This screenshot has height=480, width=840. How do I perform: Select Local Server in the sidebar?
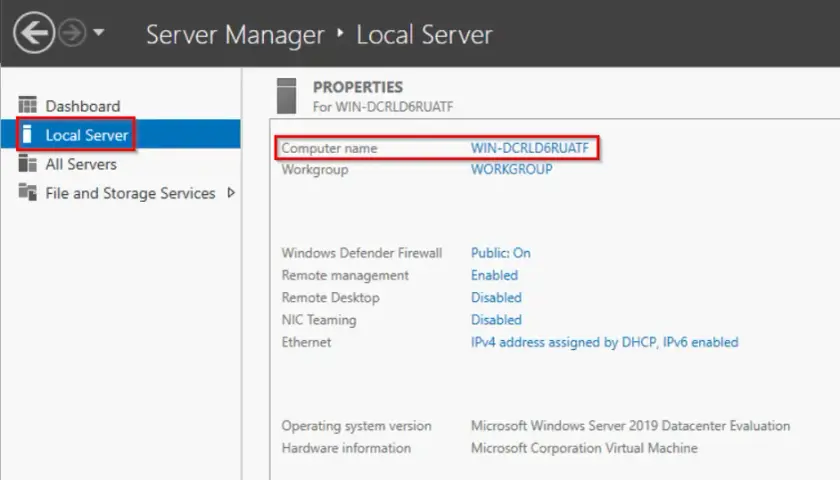[x=87, y=135]
